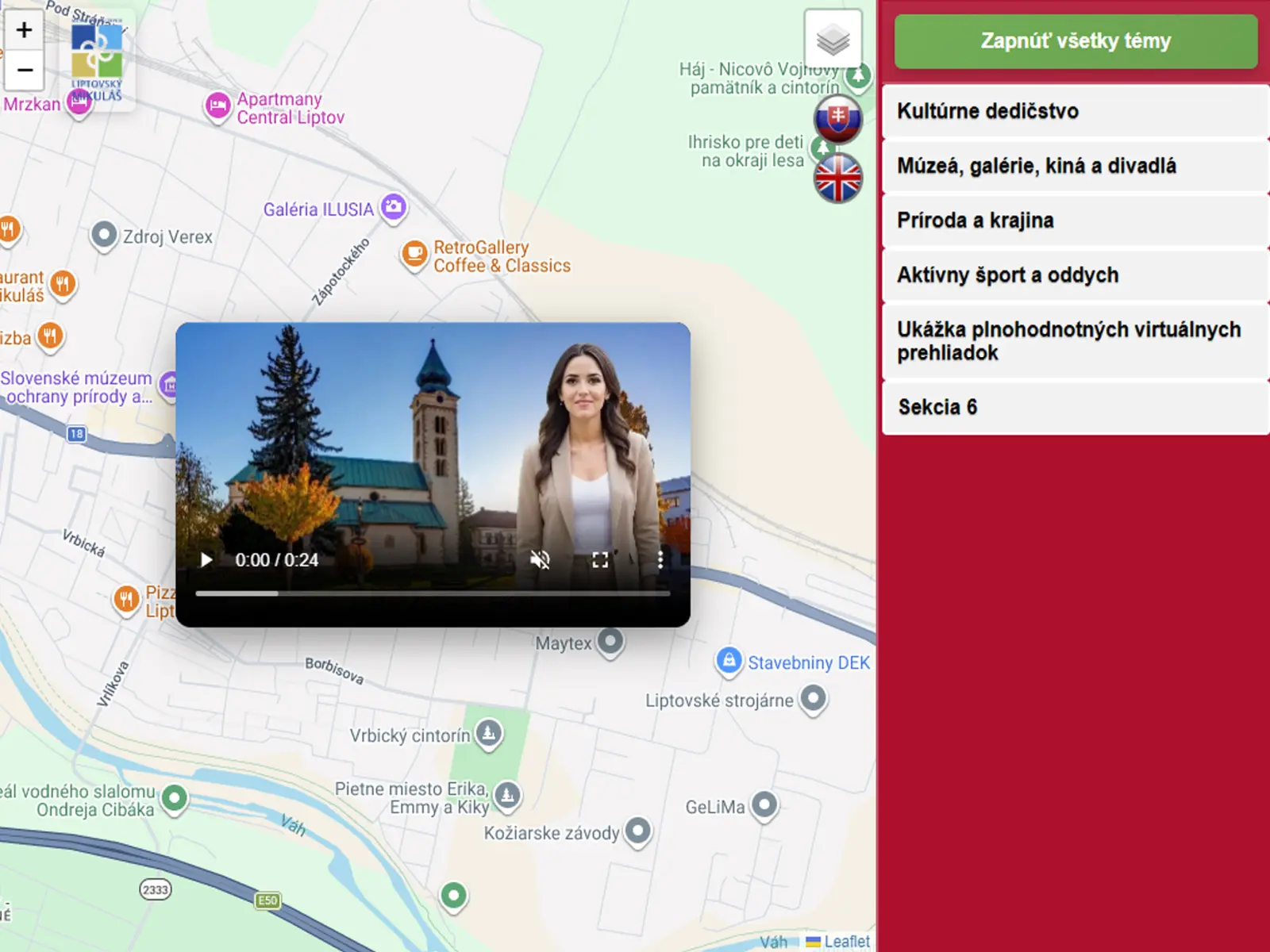Image resolution: width=1270 pixels, height=952 pixels.
Task: Open Ukážka plnohodnotných virtuálnych prehliadok
Action: [x=1076, y=341]
